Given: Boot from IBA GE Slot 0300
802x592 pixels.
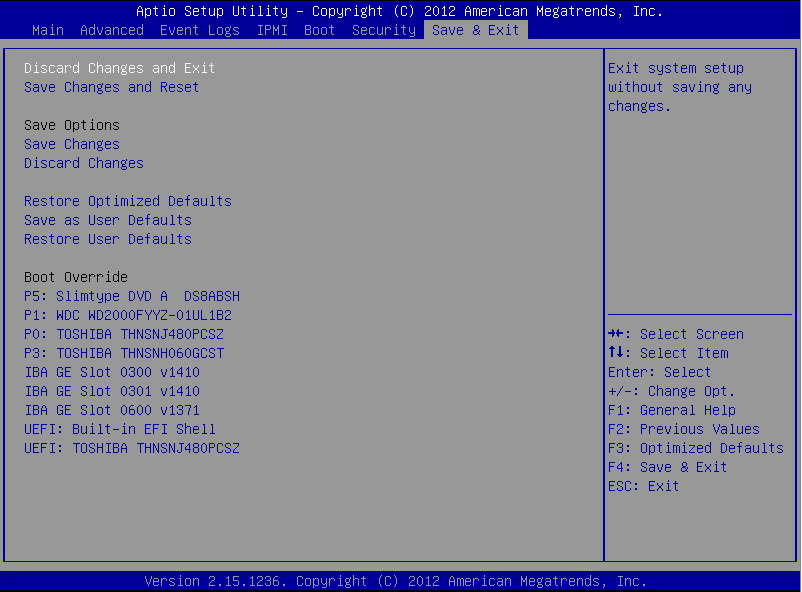Looking at the screenshot, I should pyautogui.click(x=112, y=372).
